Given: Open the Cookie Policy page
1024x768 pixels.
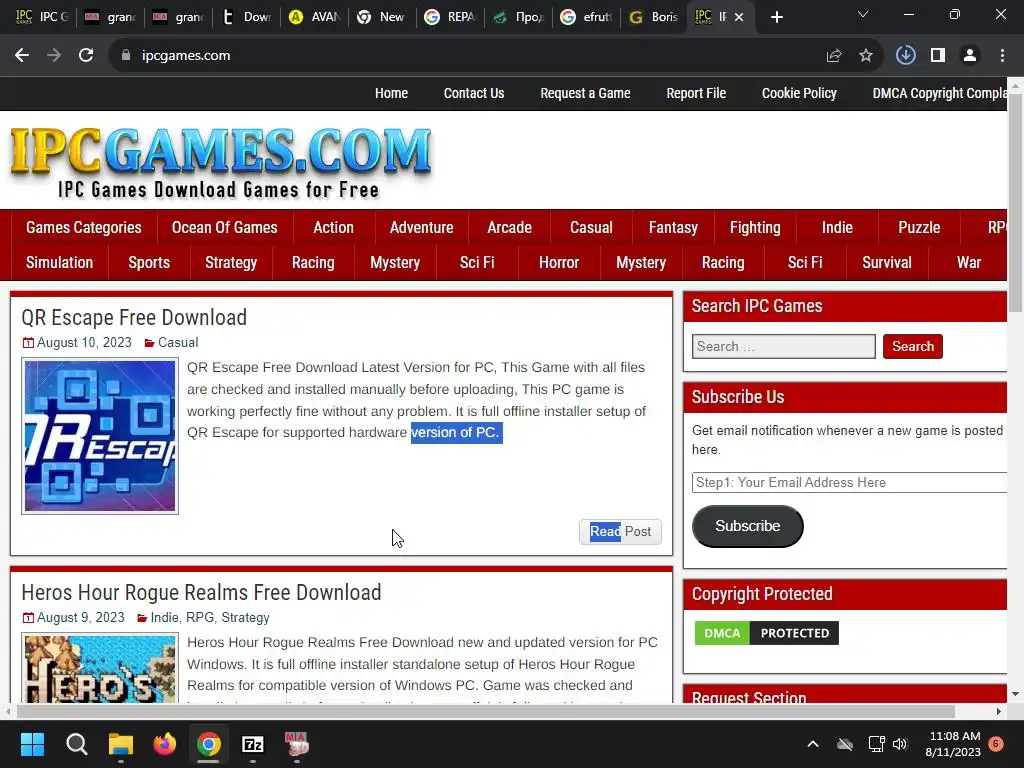Looking at the screenshot, I should click(x=799, y=93).
